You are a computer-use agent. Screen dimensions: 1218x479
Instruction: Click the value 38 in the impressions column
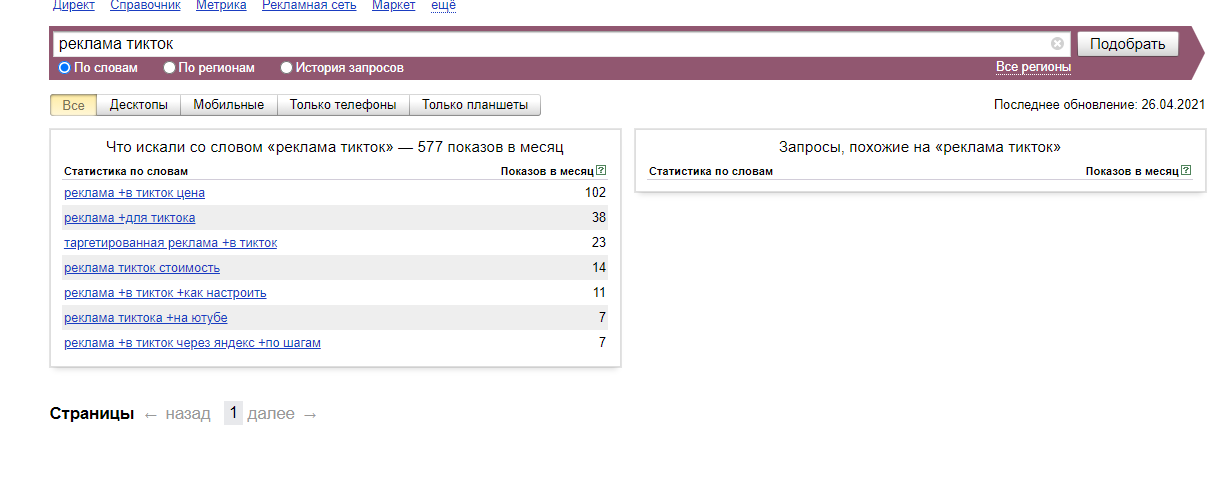point(599,218)
